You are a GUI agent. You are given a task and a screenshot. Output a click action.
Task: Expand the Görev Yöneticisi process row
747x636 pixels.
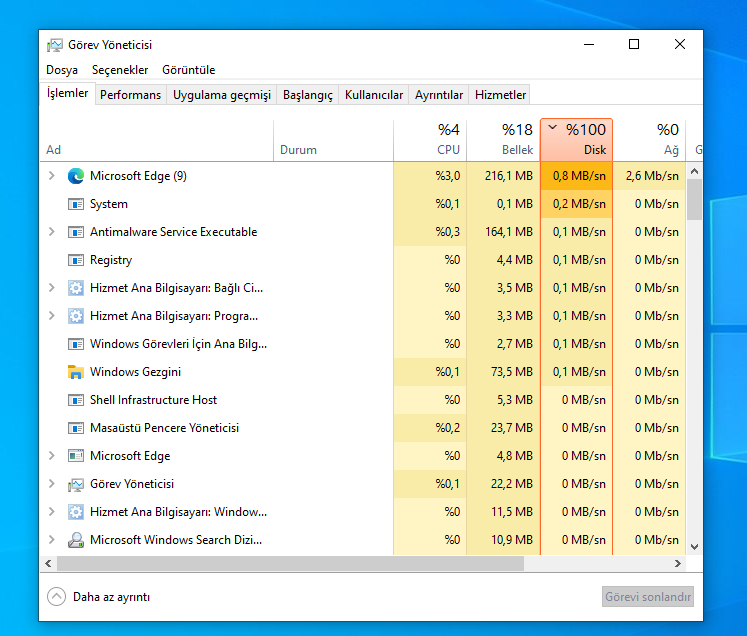(51, 484)
